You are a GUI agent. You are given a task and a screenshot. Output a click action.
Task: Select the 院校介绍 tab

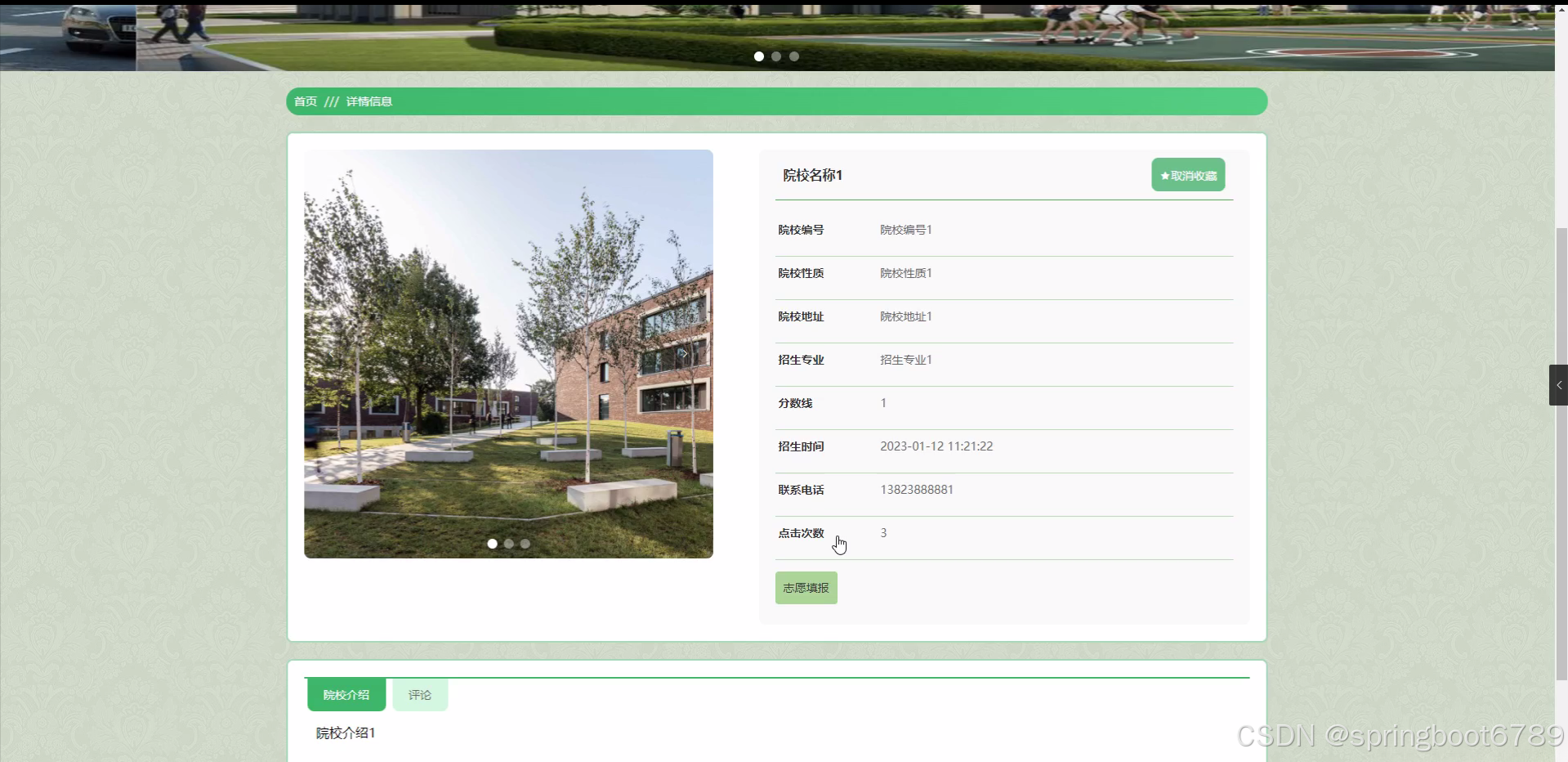click(x=346, y=695)
